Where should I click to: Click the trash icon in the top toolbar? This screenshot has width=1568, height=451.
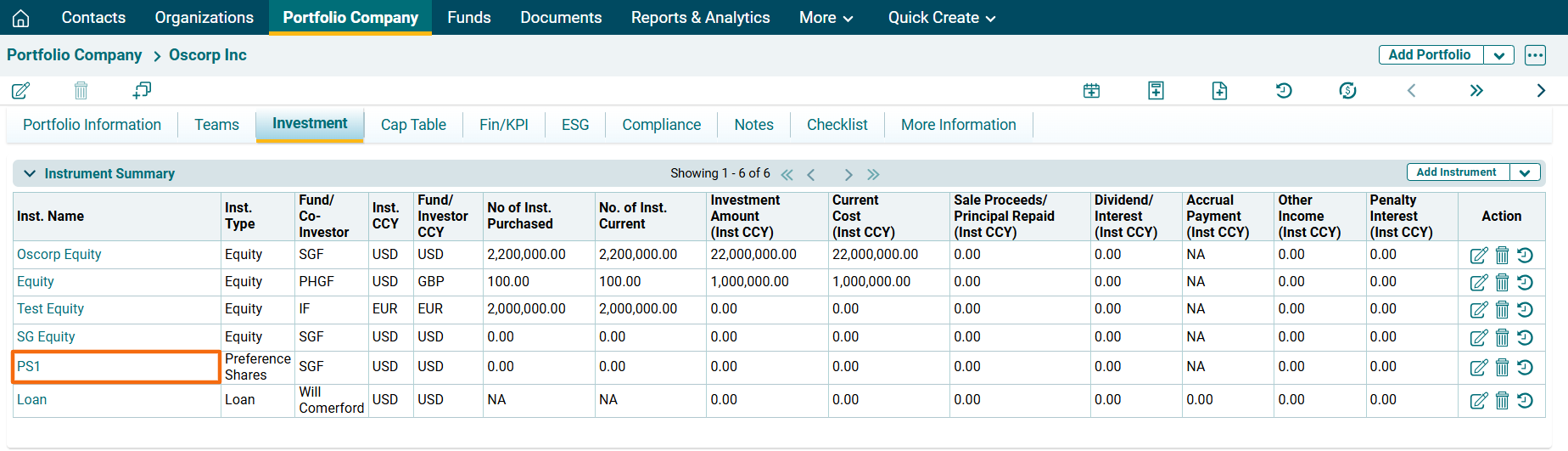point(81,90)
